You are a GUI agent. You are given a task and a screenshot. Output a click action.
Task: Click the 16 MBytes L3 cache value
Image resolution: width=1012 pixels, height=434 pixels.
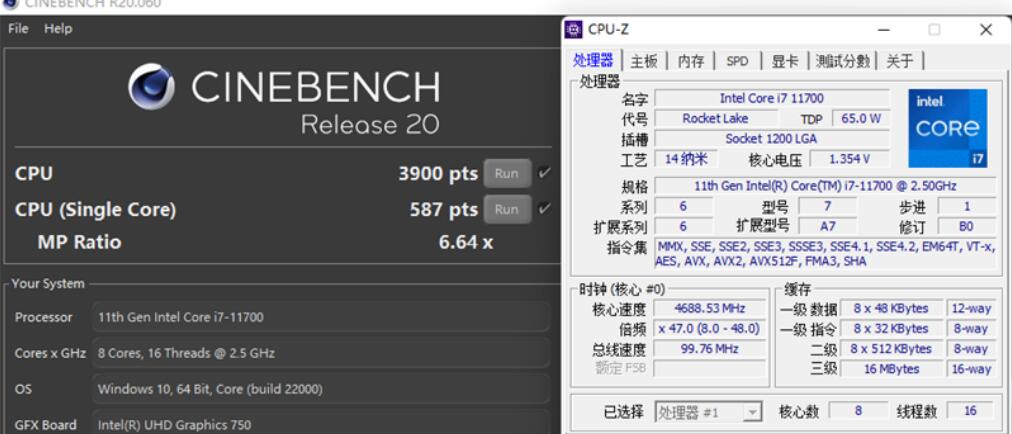pyautogui.click(x=891, y=369)
